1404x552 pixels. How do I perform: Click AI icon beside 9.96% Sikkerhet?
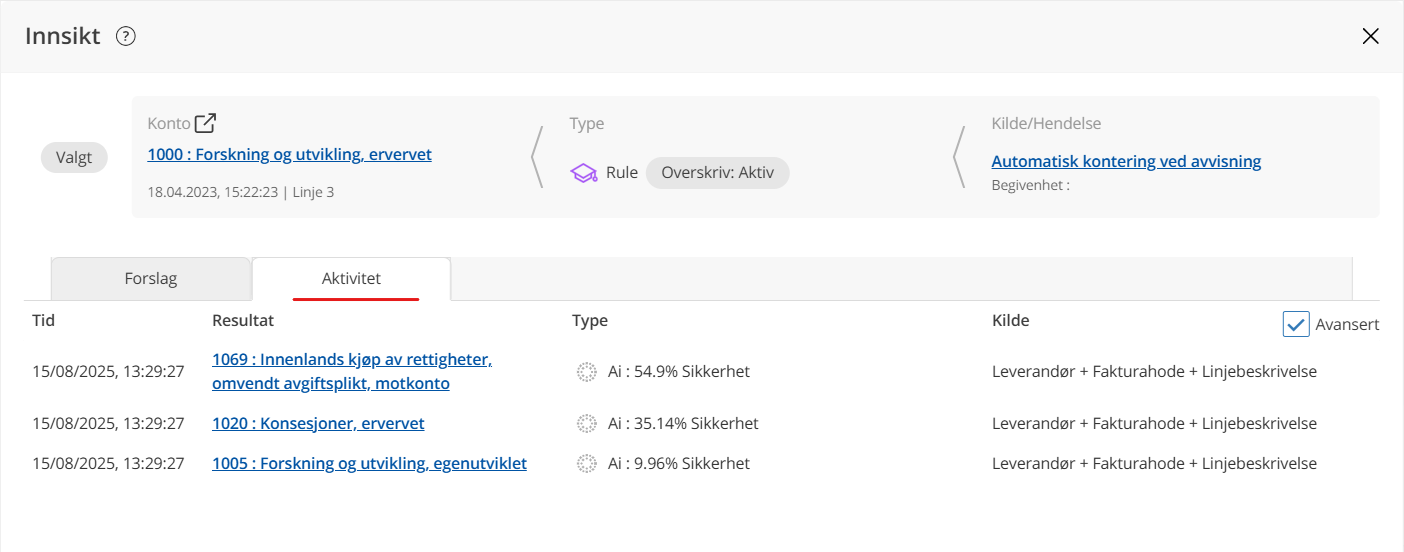[x=587, y=464]
